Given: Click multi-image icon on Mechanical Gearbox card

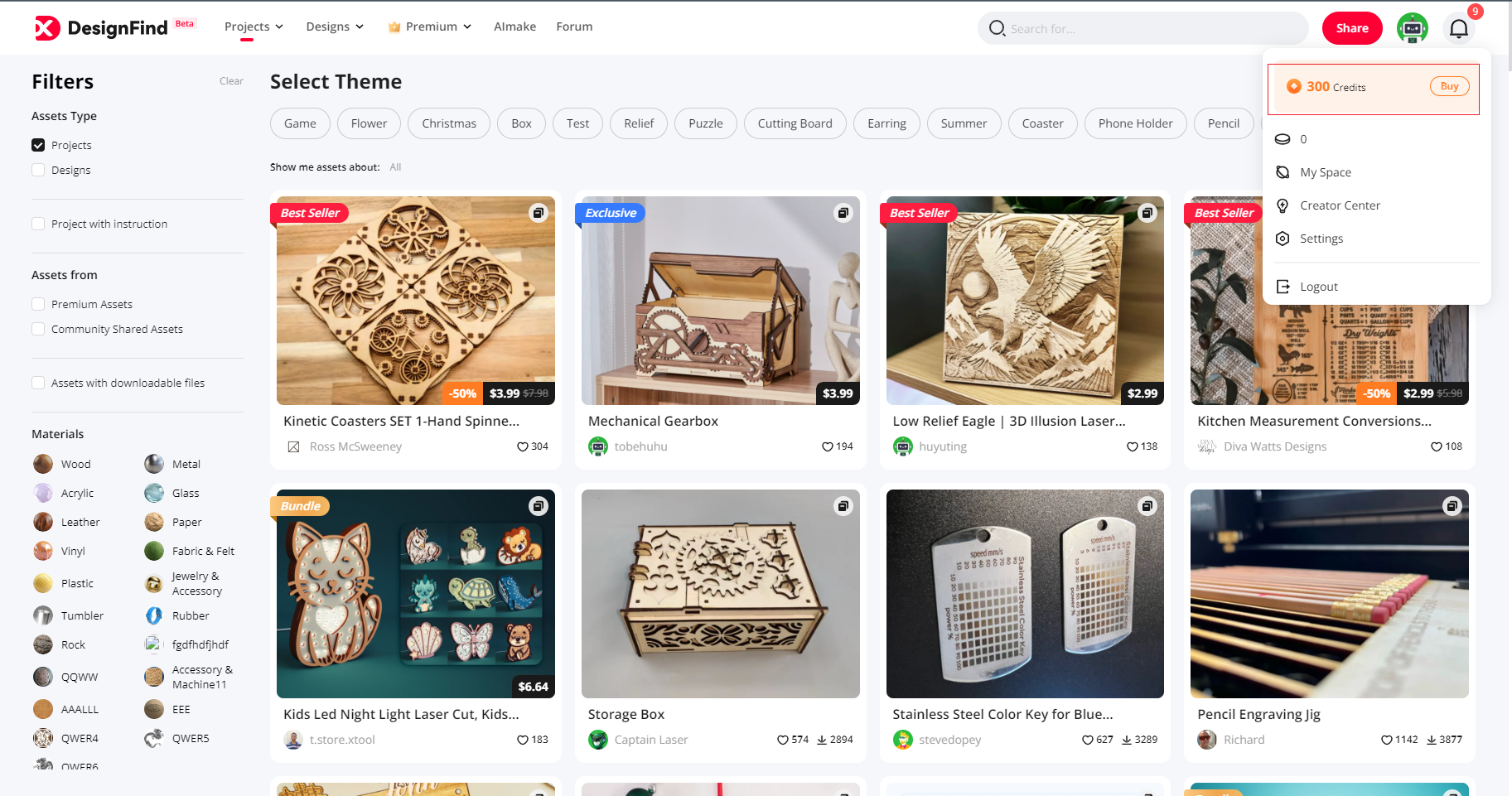Looking at the screenshot, I should 843,213.
